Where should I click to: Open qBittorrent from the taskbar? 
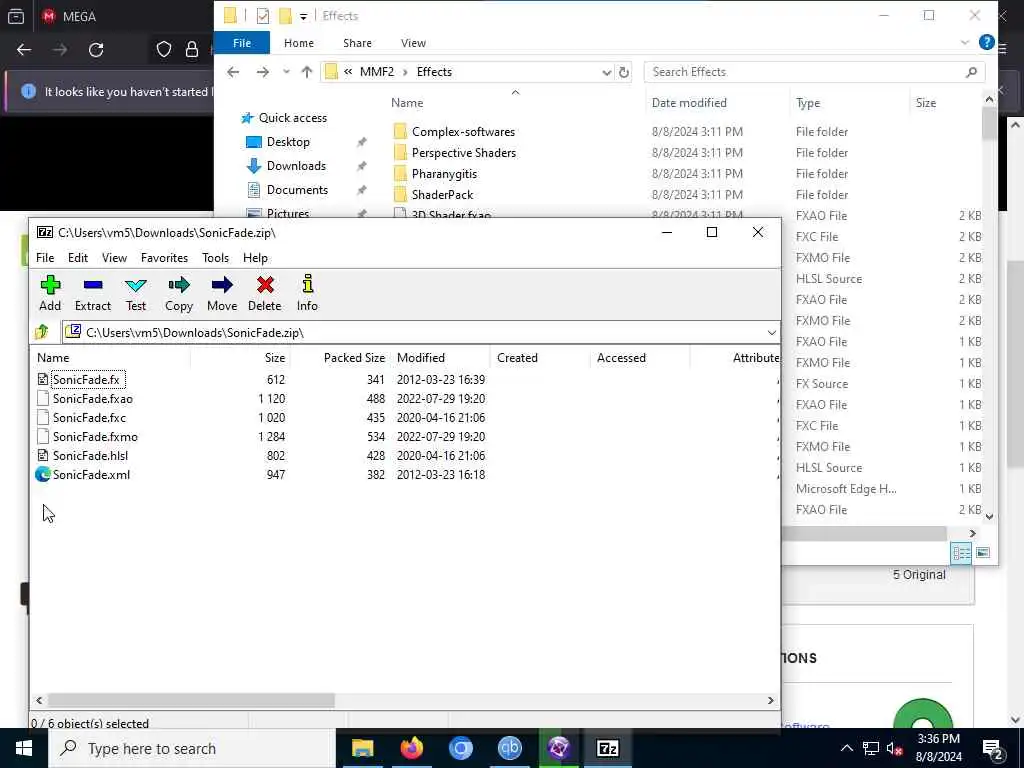509,748
